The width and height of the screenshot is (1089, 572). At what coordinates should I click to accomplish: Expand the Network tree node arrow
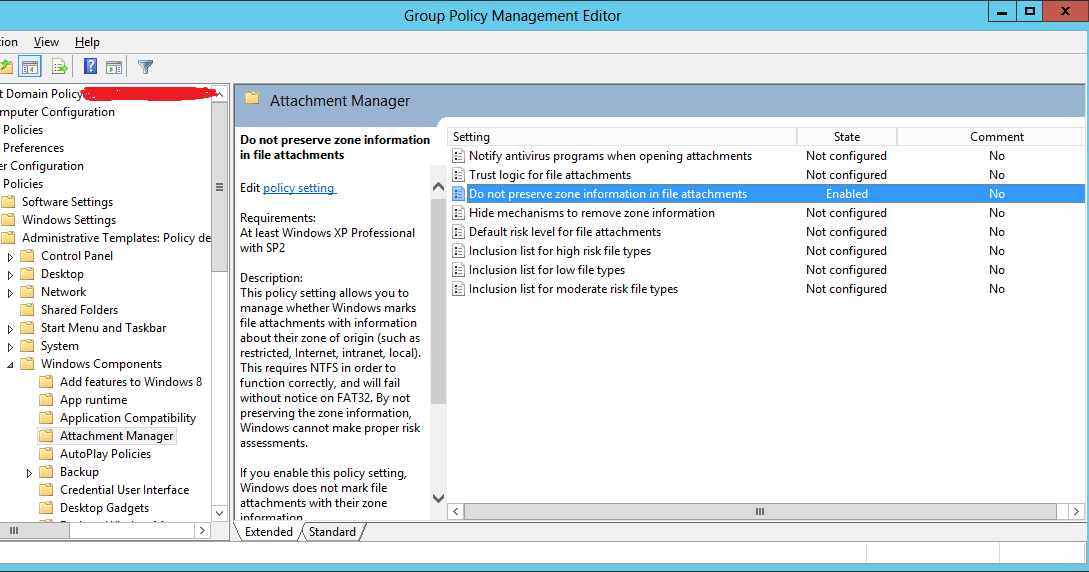10,293
